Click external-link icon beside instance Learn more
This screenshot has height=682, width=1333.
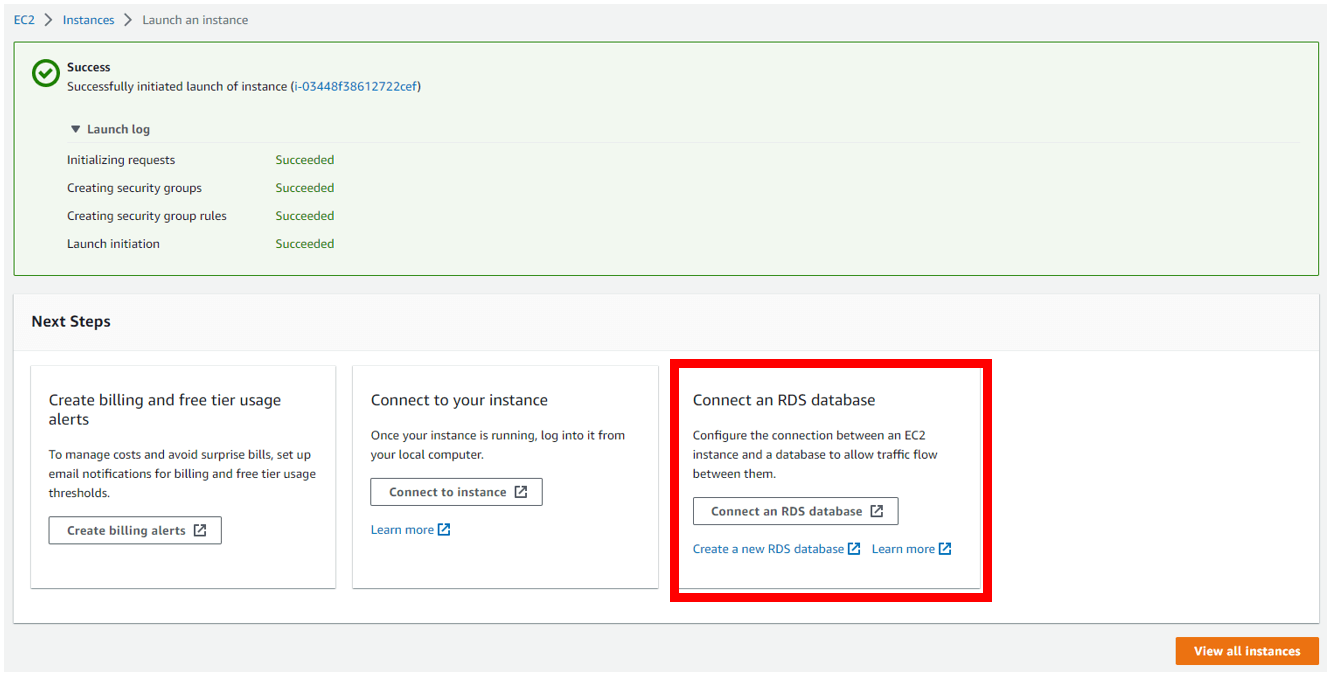[x=444, y=530]
